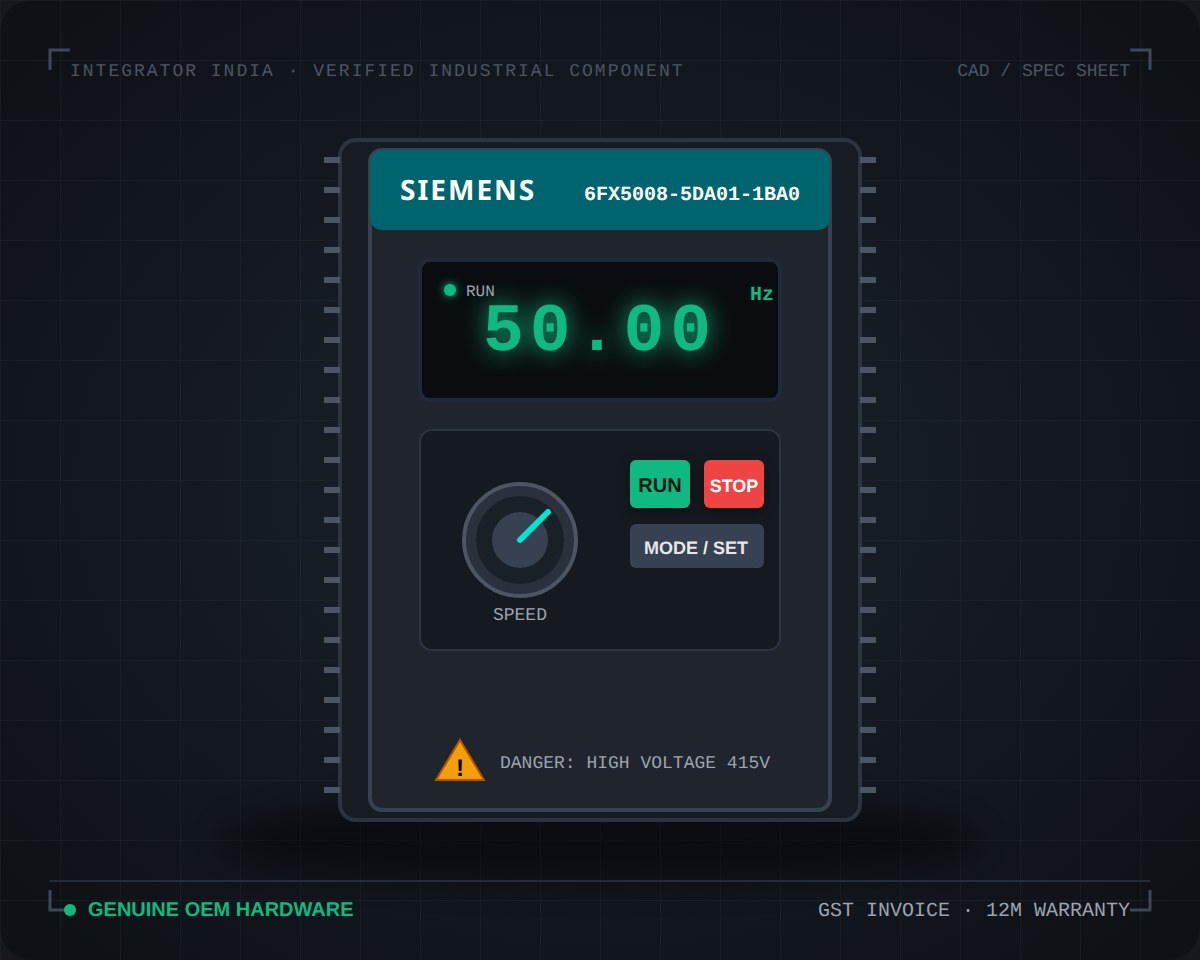
Task: Click the 50.00 frequency readout
Action: coord(598,330)
